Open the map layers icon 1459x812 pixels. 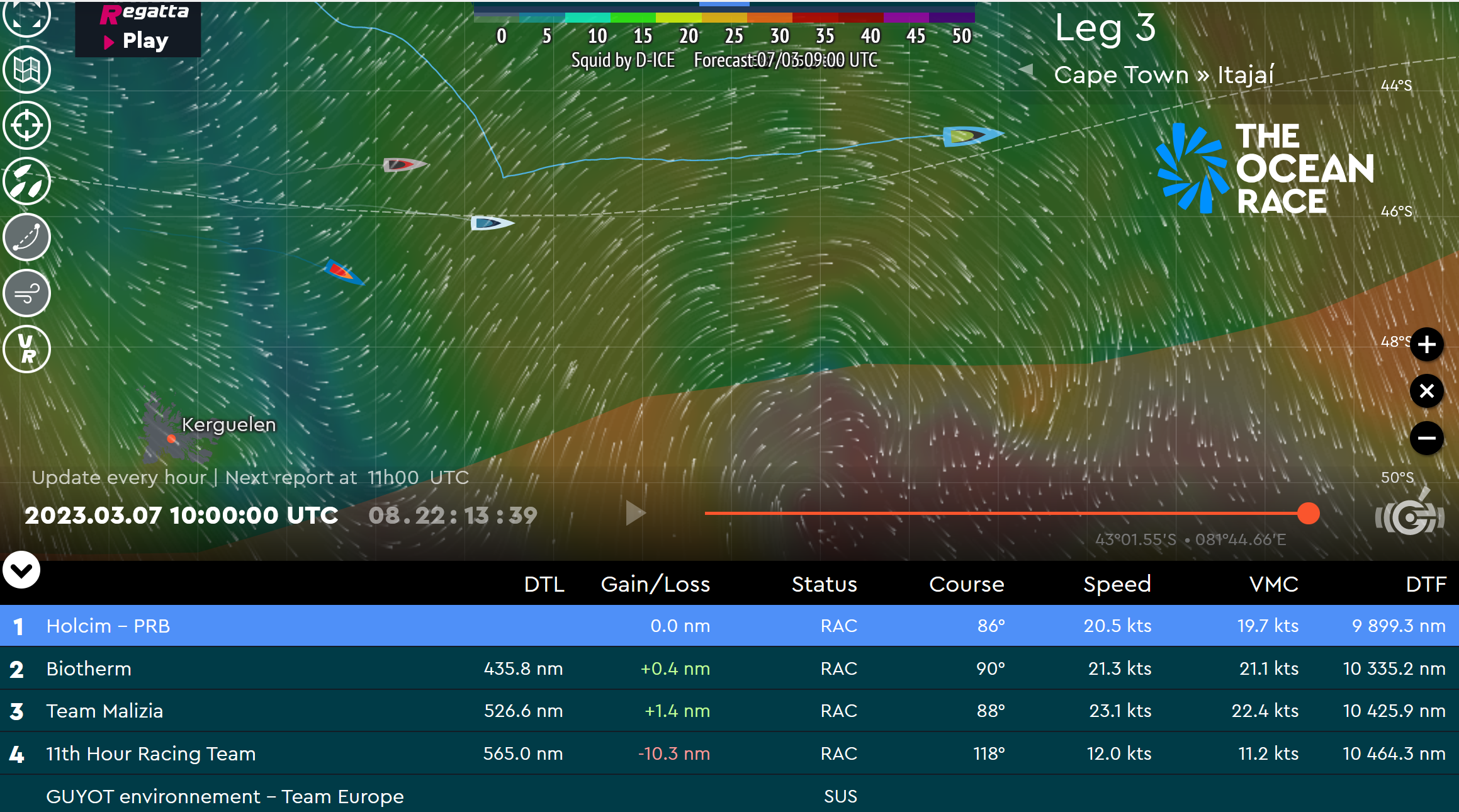pyautogui.click(x=26, y=70)
